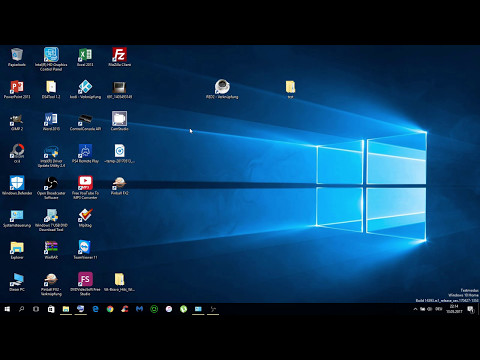Open the Papierkorb recycle bin icon
480x360 pixels.
pos(17,57)
